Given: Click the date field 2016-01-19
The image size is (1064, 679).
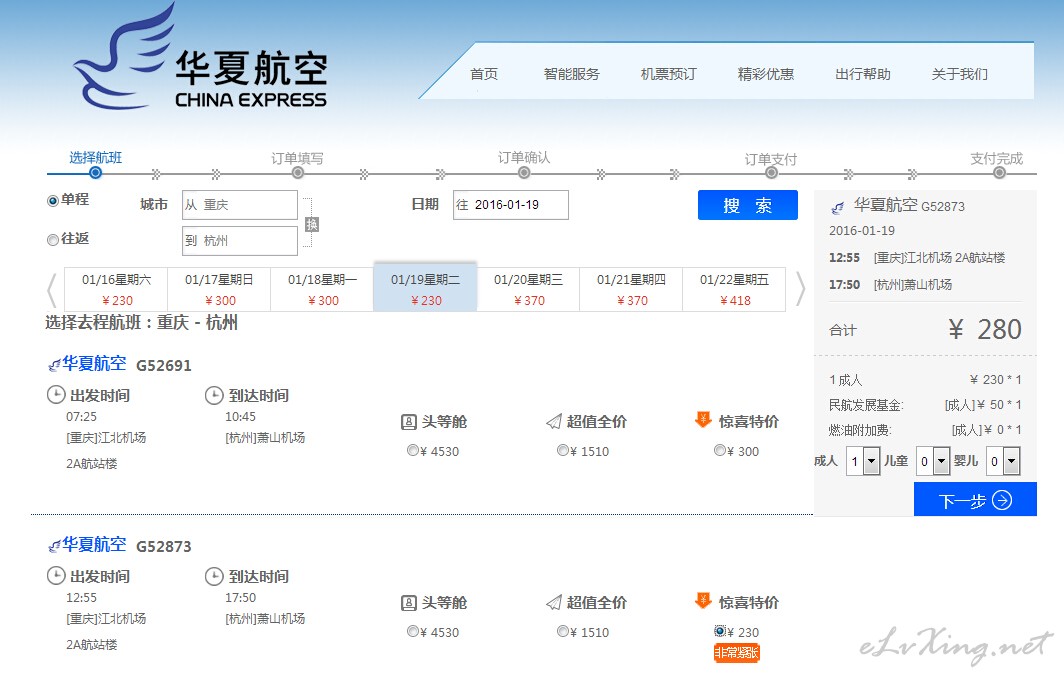Looking at the screenshot, I should click(x=511, y=205).
